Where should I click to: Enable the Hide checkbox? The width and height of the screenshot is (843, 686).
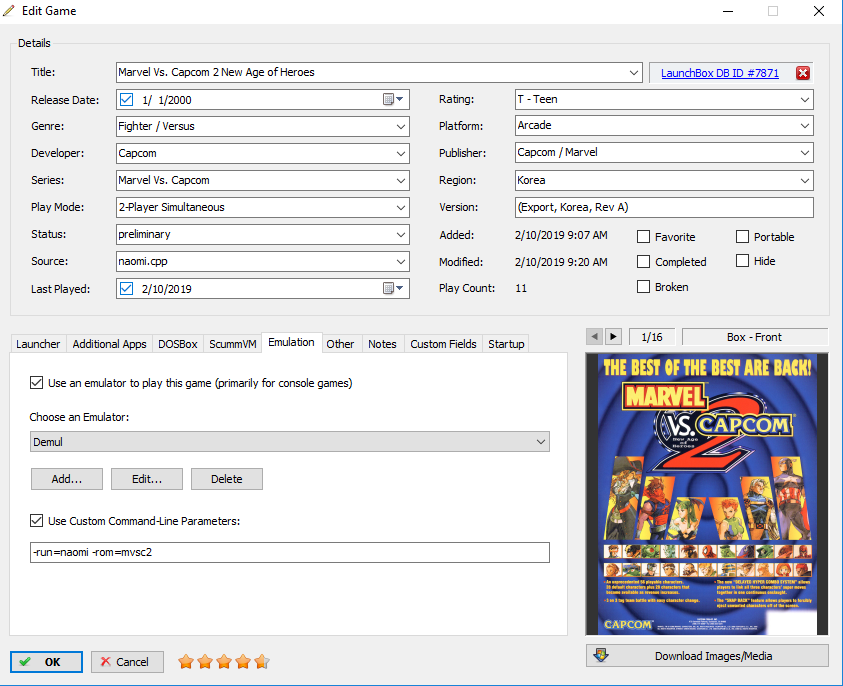[x=742, y=261]
